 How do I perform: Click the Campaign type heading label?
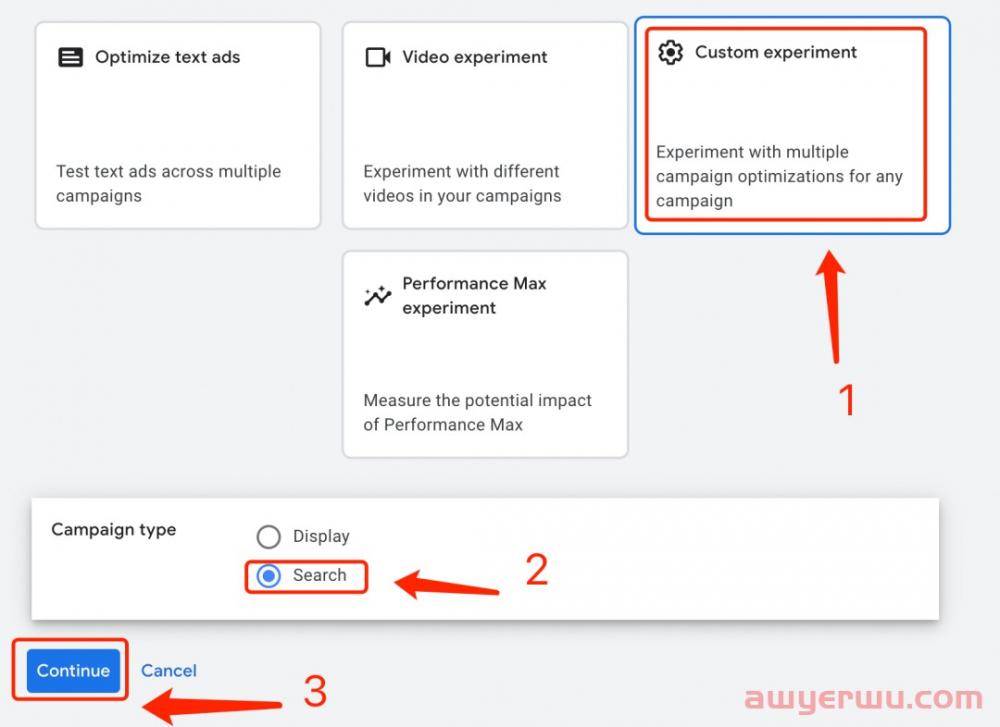point(114,530)
